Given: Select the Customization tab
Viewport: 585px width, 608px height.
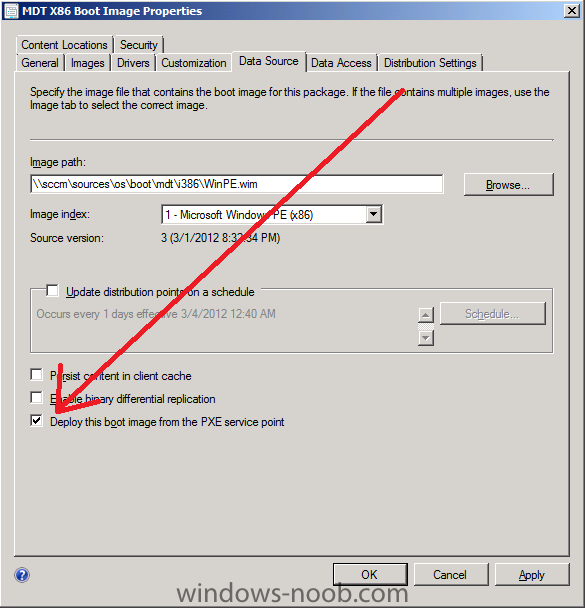Looking at the screenshot, I should [194, 63].
